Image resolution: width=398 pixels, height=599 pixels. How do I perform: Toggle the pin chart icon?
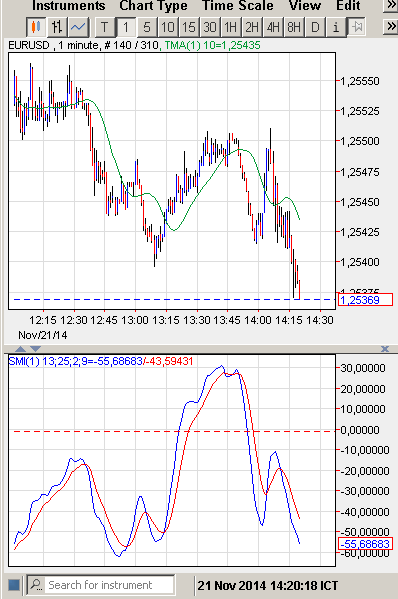point(357,27)
